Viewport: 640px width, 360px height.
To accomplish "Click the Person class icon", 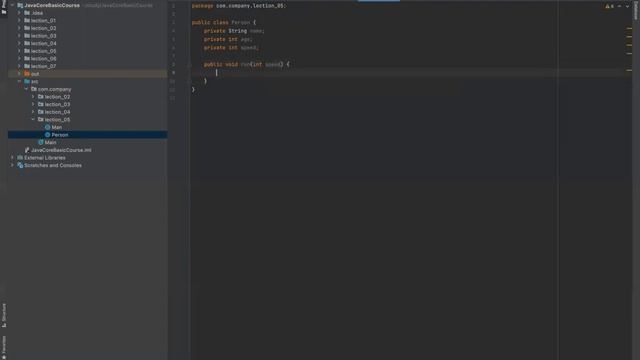I will tap(48, 135).
